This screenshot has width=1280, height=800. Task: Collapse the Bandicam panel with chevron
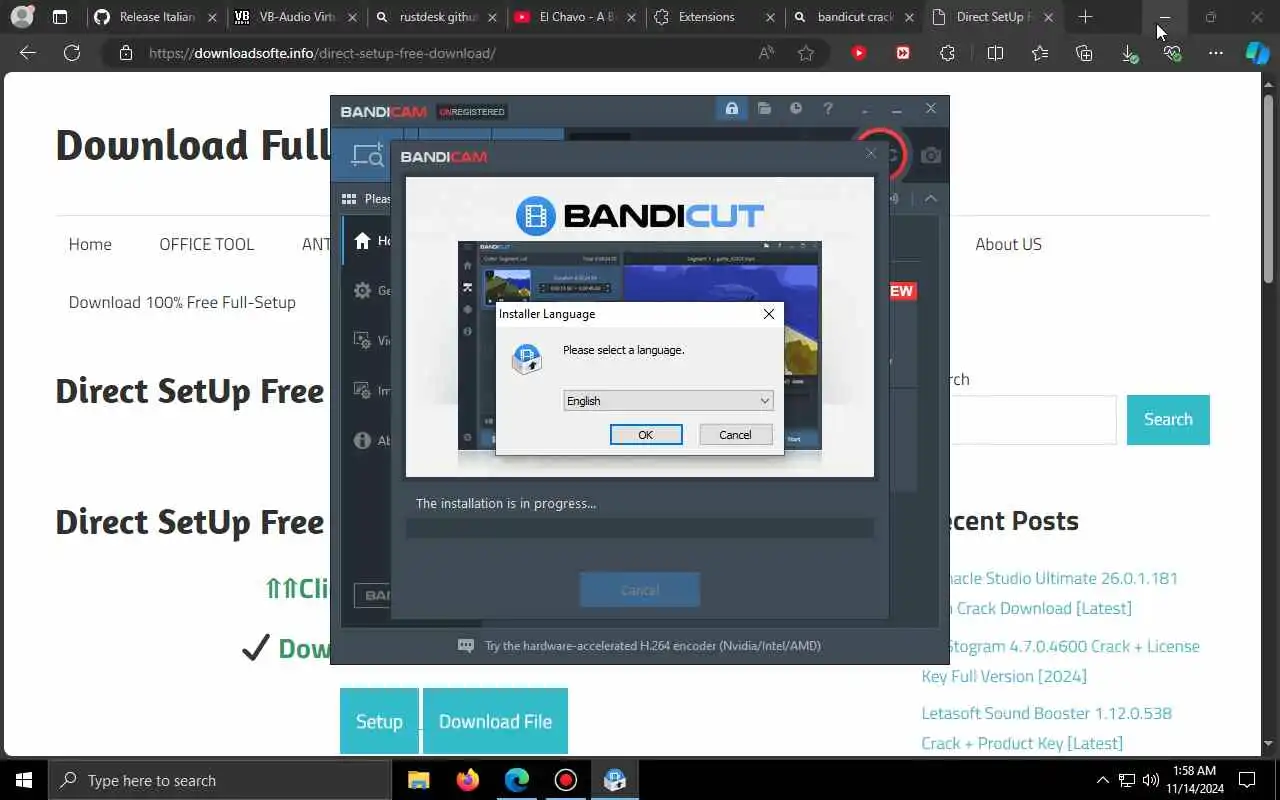point(931,199)
